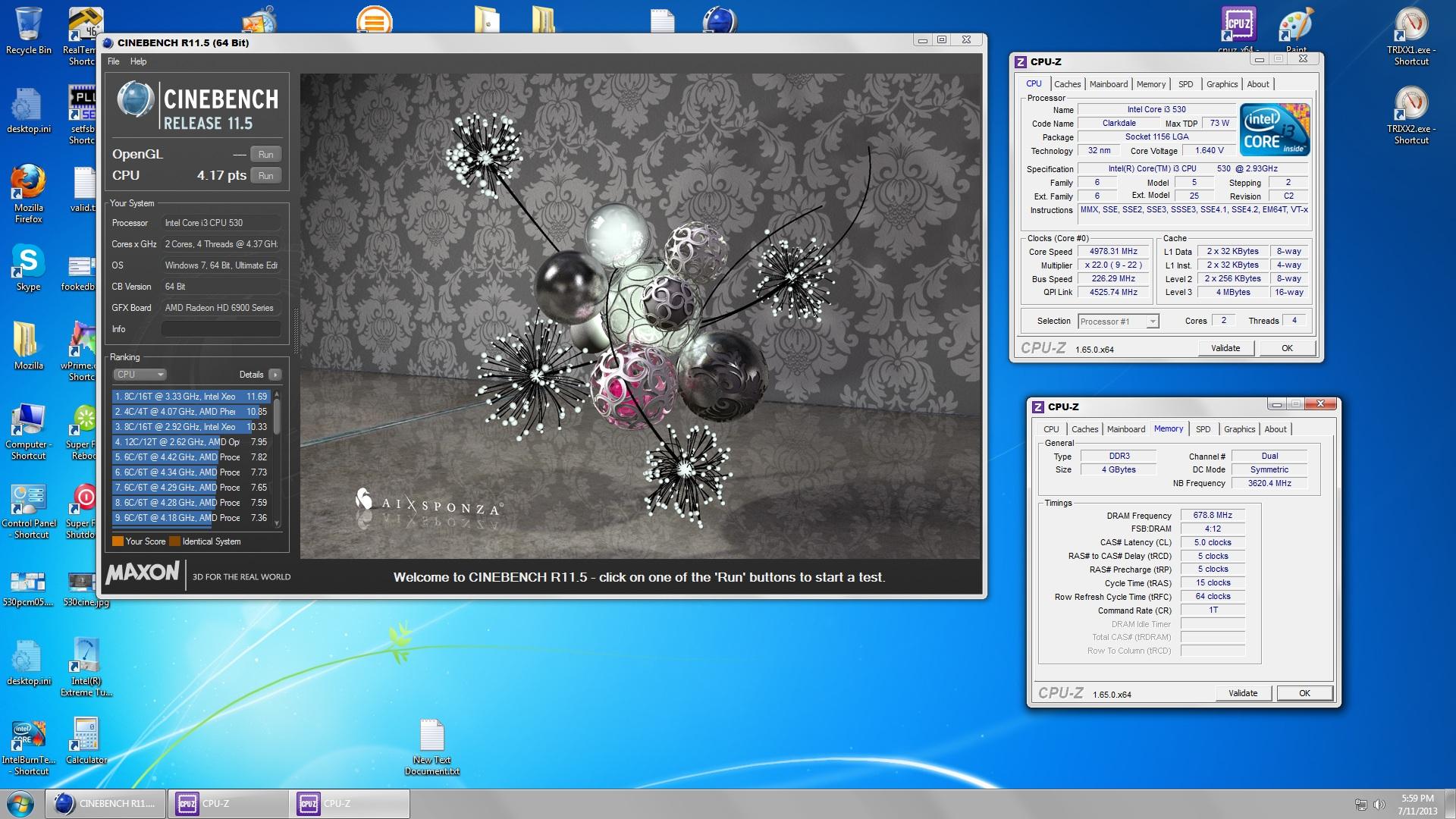Select ranking entry 6C/6T @ 4.42 GHz

coord(191,457)
